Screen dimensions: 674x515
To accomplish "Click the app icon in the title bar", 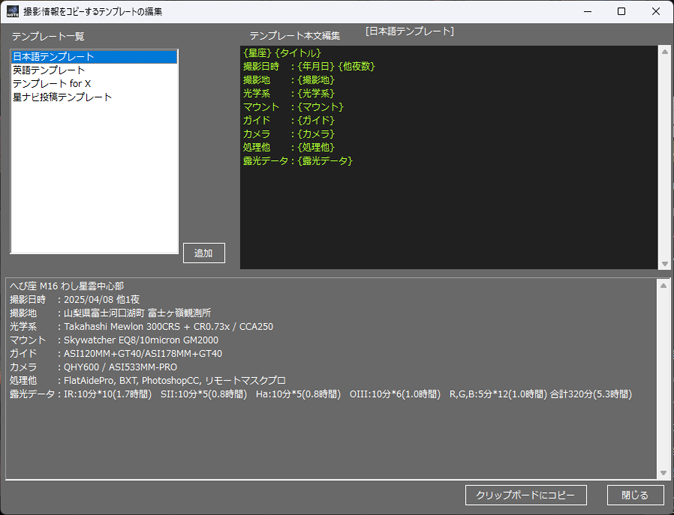I will 11,11.
